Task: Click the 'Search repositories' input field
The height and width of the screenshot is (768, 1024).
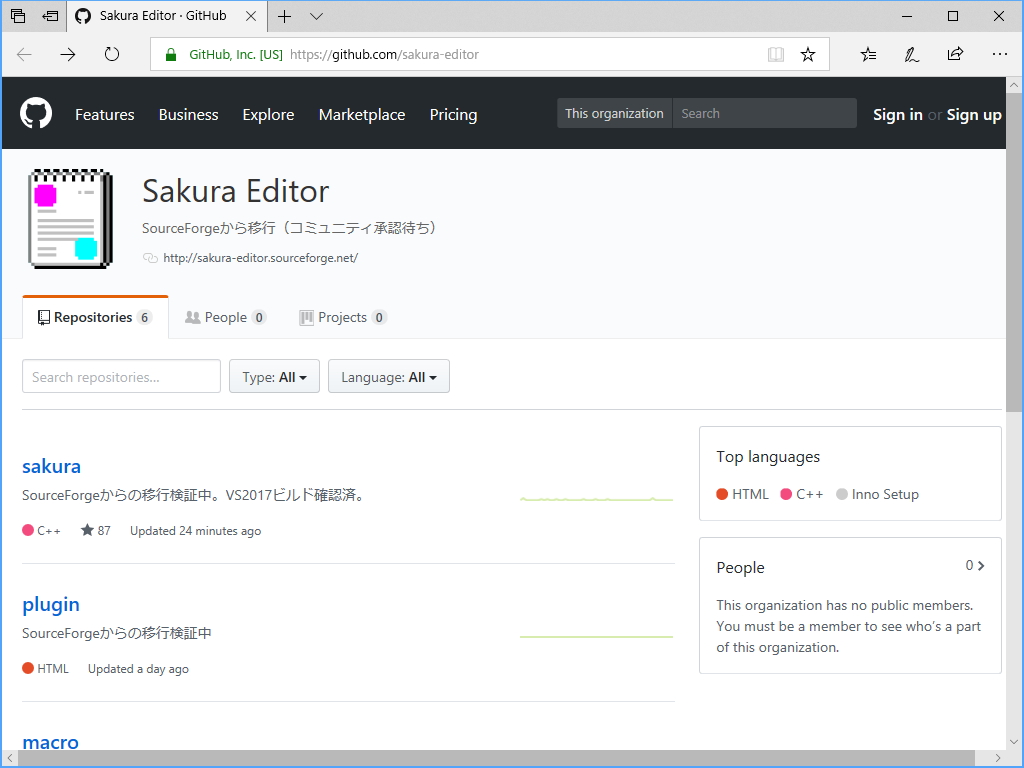Action: point(120,377)
